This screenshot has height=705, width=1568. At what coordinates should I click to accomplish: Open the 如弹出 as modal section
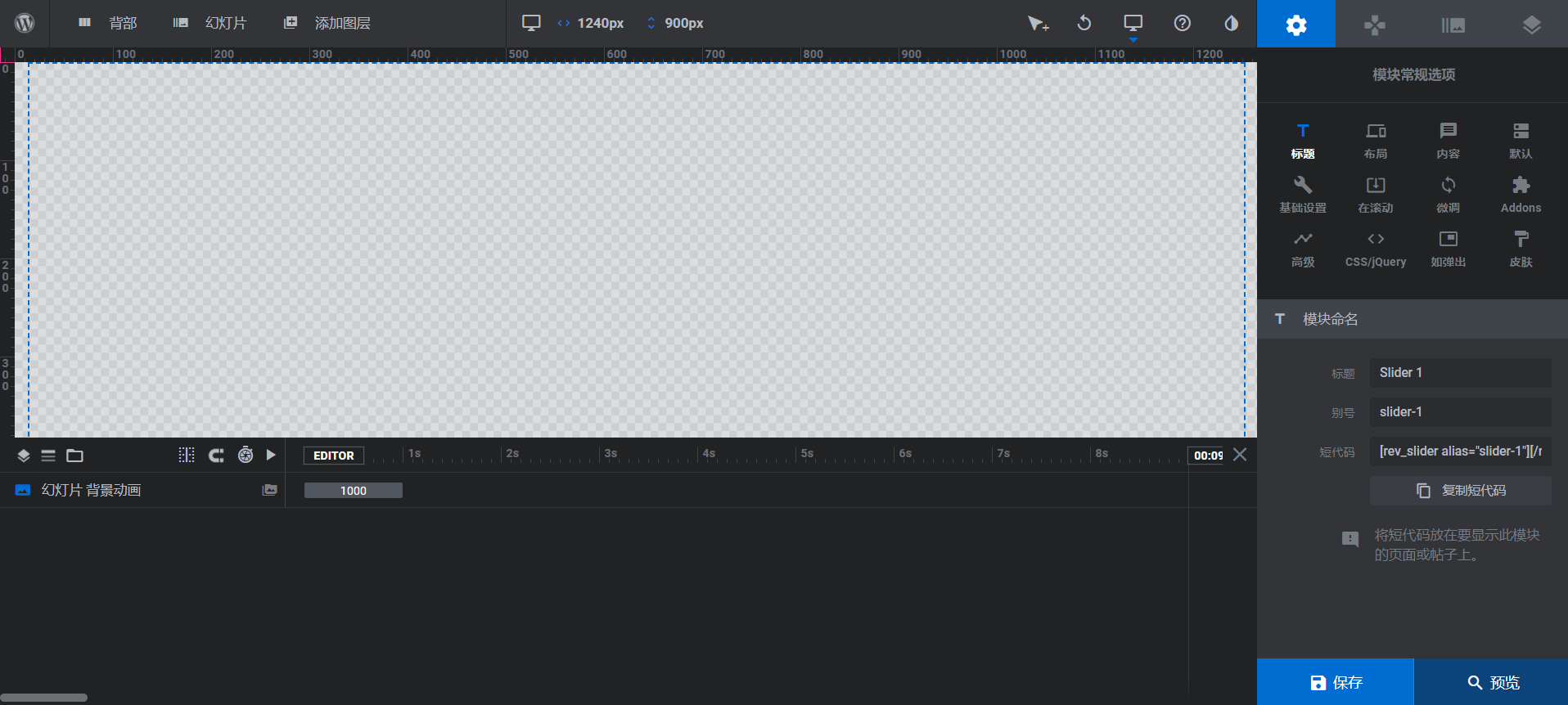coord(1449,249)
